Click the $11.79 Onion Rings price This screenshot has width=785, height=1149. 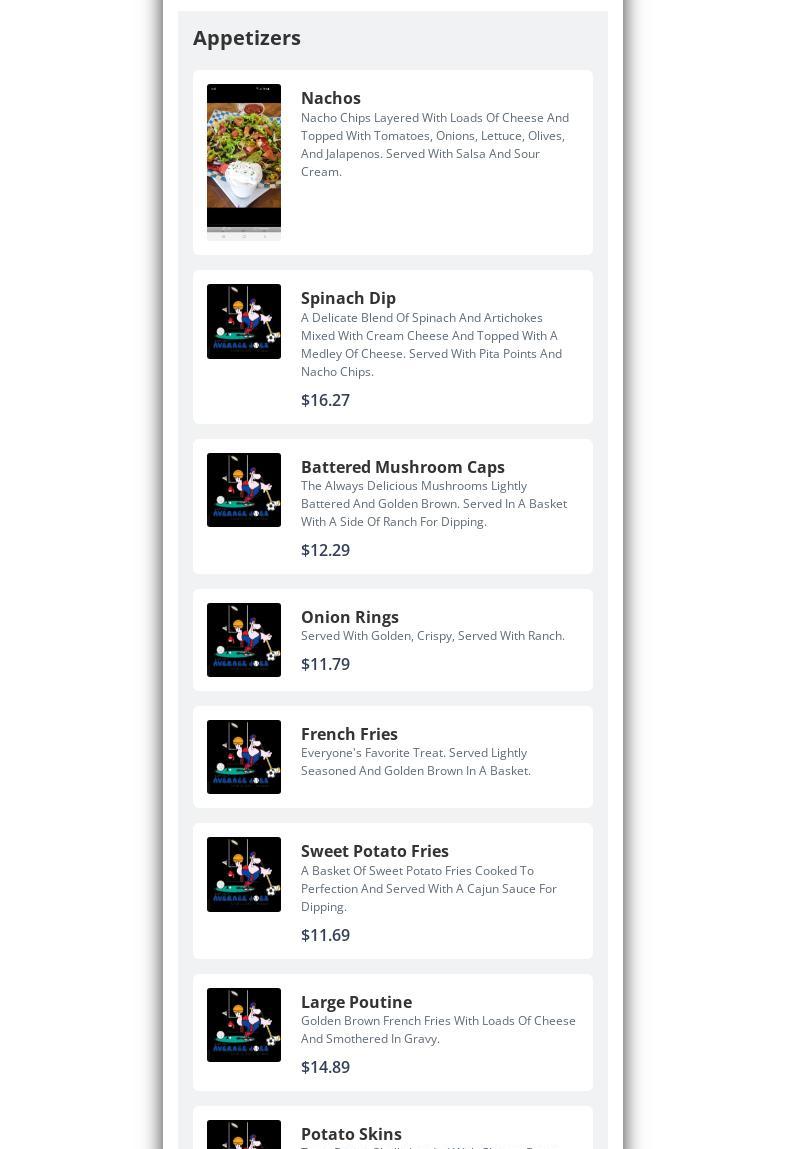pos(325,664)
